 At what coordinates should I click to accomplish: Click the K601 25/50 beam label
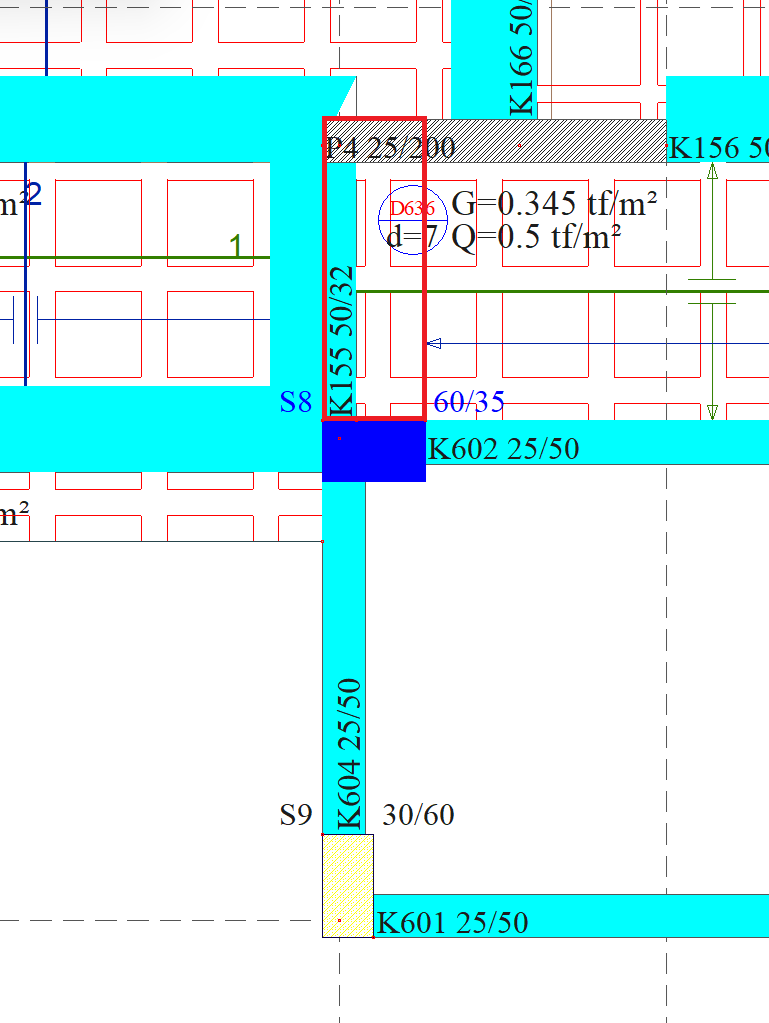pos(452,922)
